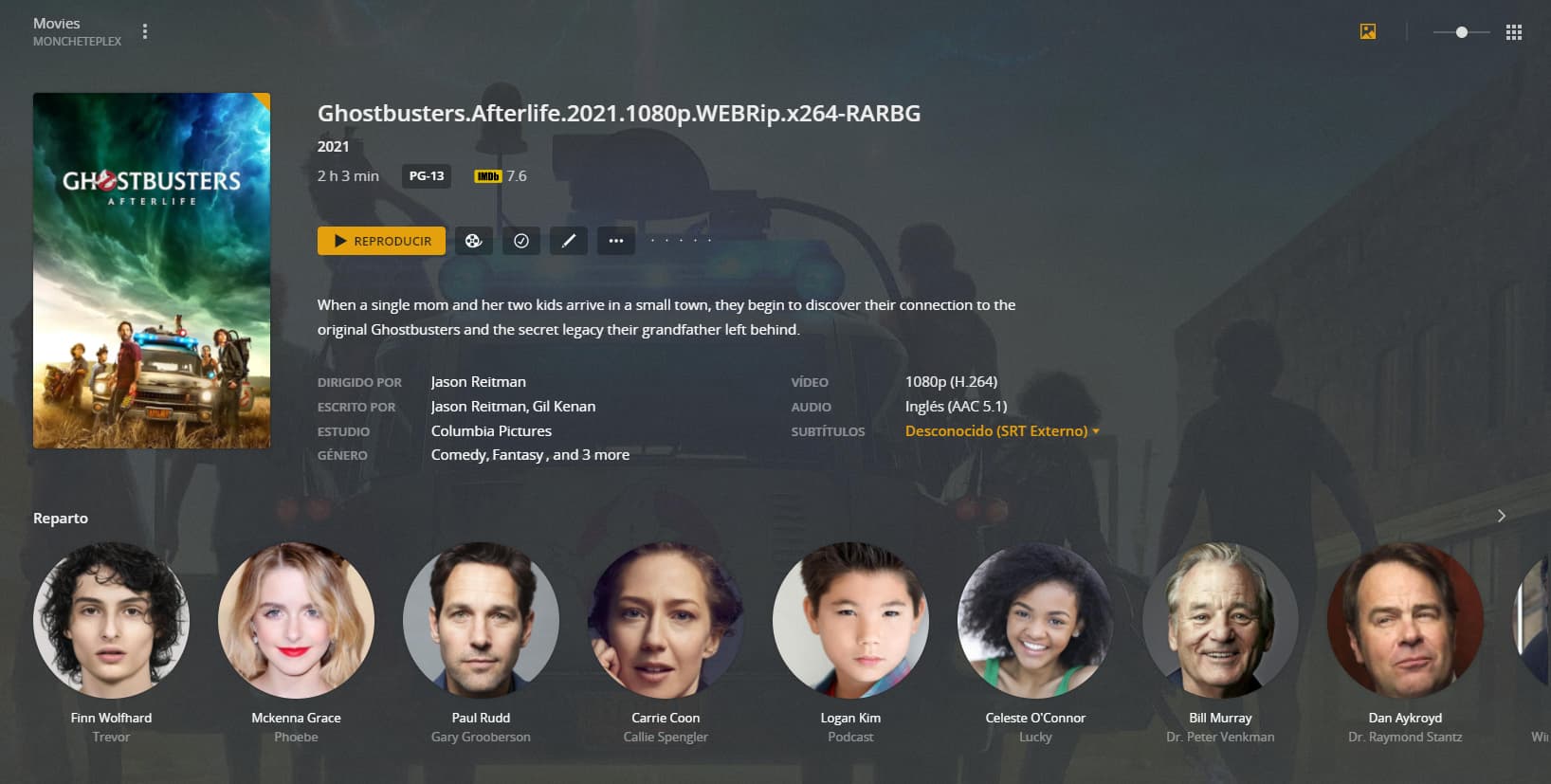This screenshot has width=1551, height=784.
Task: Click the PG-13 content rating badge
Action: 427,176
